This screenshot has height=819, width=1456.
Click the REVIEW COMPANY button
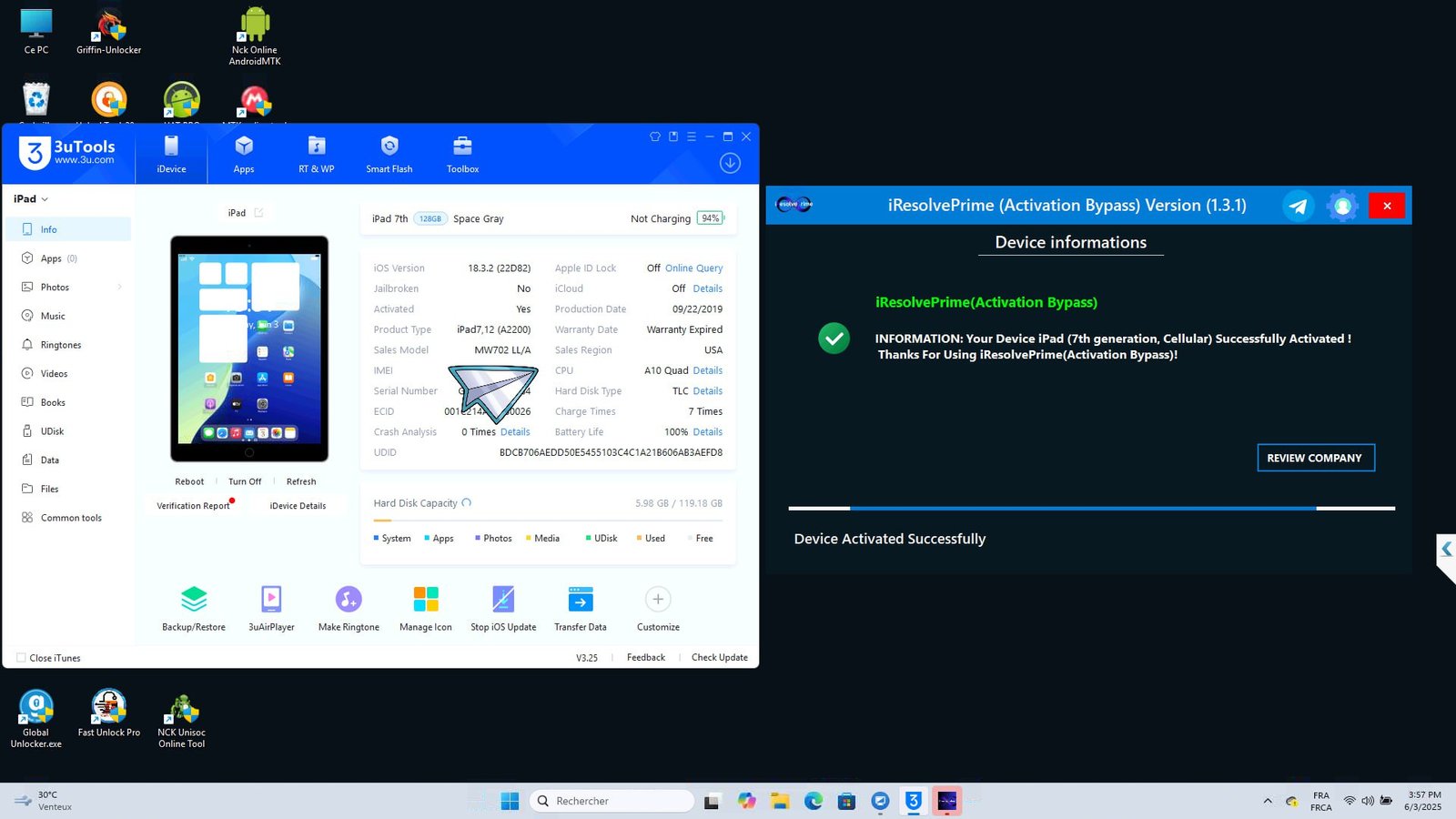(x=1316, y=458)
